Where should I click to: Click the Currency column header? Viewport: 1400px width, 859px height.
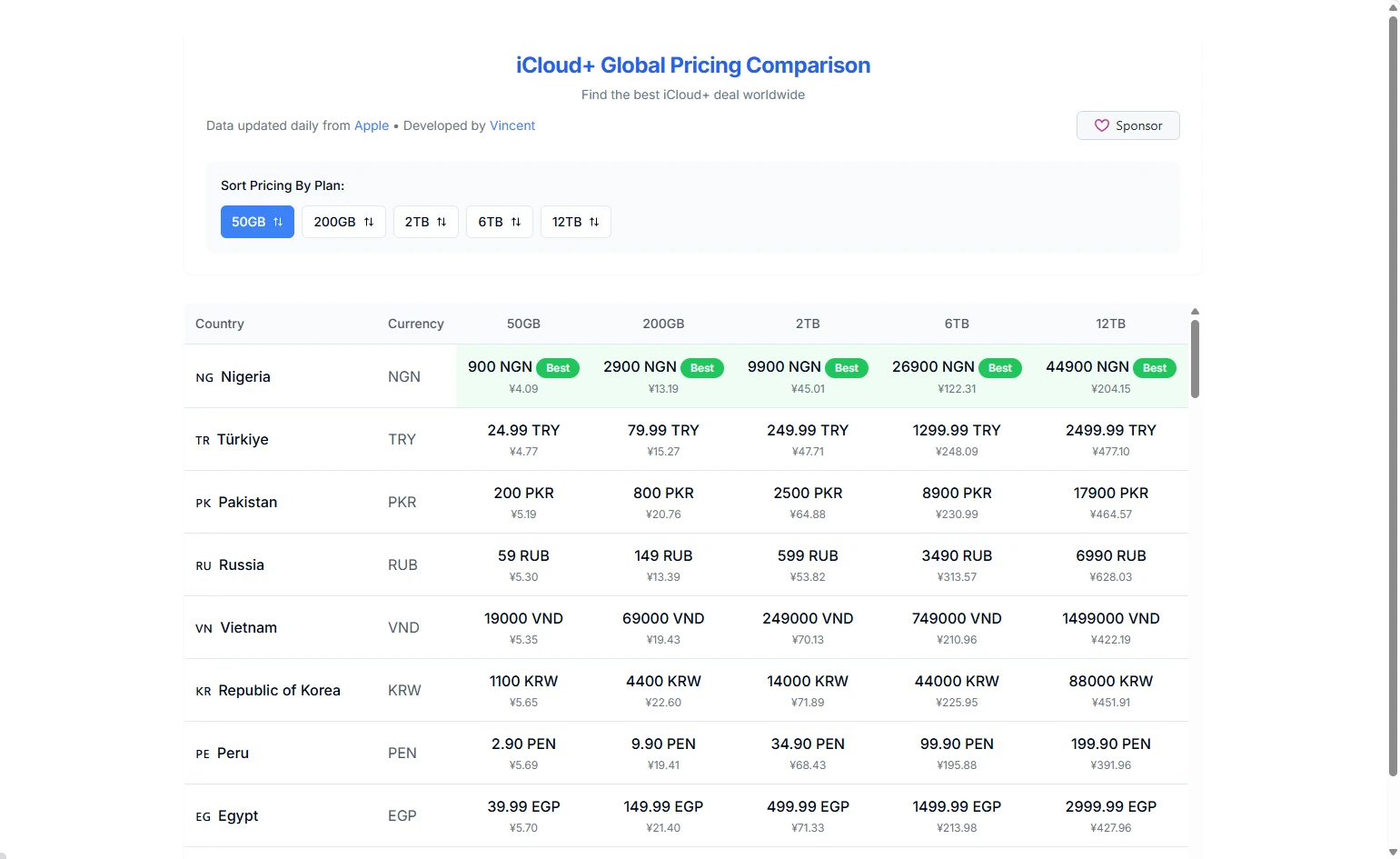pyautogui.click(x=415, y=324)
